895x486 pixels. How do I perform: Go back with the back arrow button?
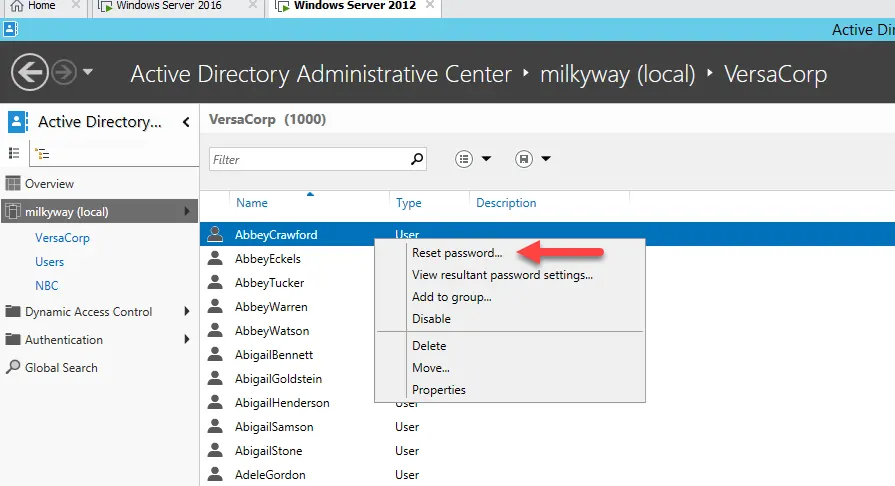coord(30,73)
